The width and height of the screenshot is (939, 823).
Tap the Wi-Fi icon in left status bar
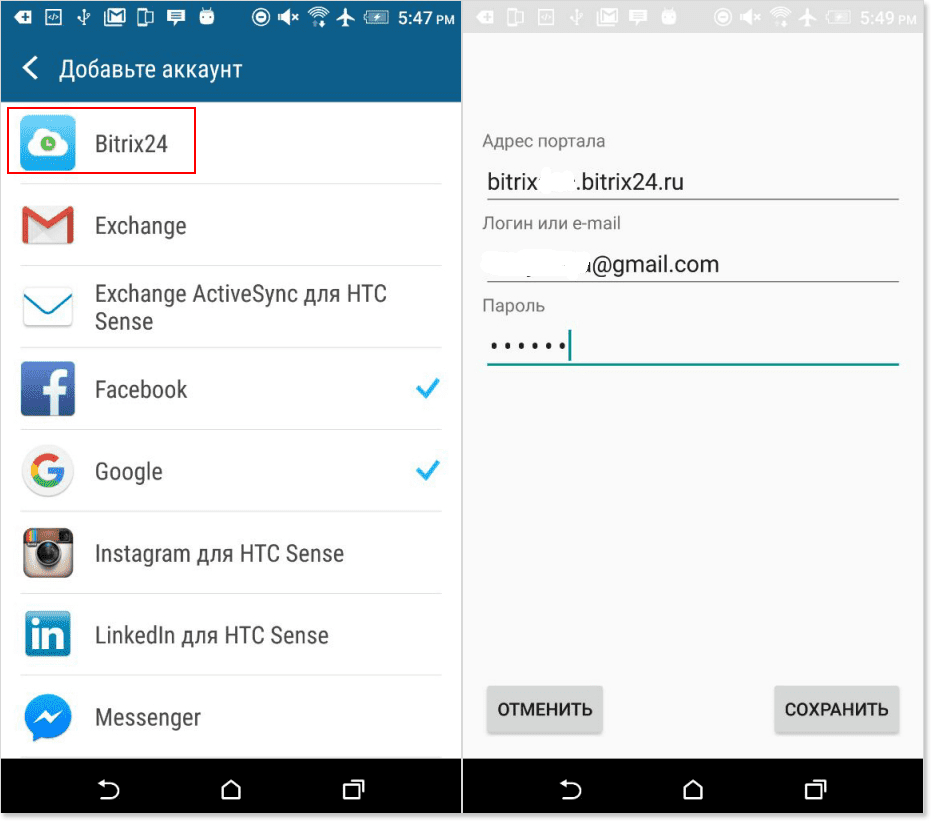318,17
